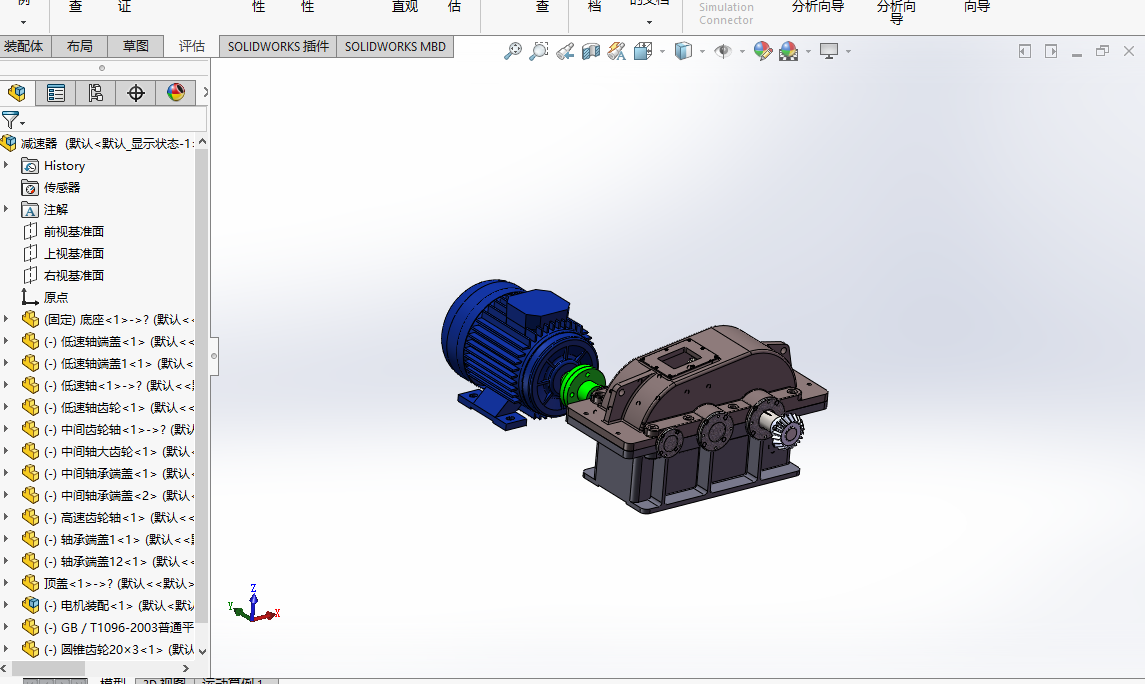The height and width of the screenshot is (684, 1145).
Task: Select the Zoom to Area tool
Action: click(539, 51)
